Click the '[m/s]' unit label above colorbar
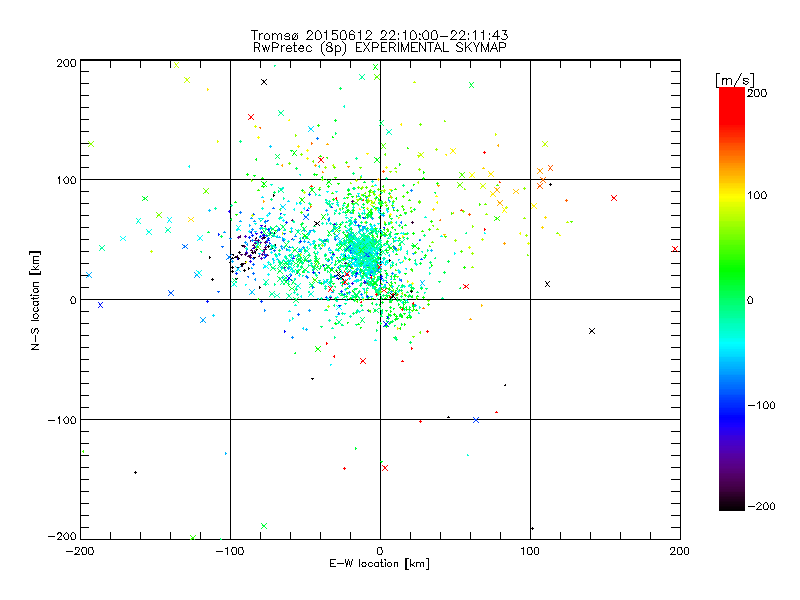 coord(735,80)
